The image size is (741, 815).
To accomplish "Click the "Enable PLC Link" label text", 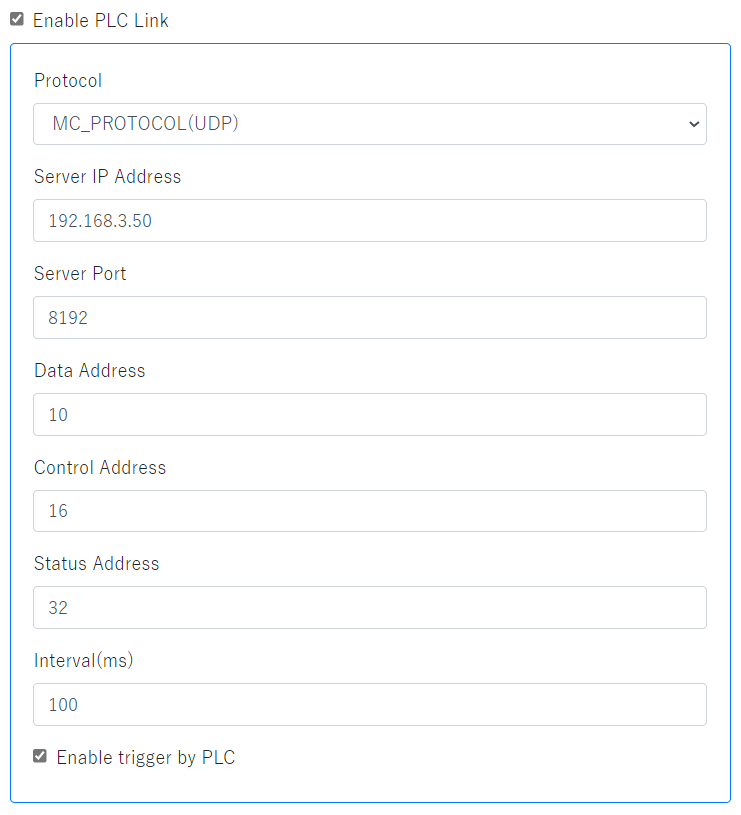I will (x=100, y=20).
